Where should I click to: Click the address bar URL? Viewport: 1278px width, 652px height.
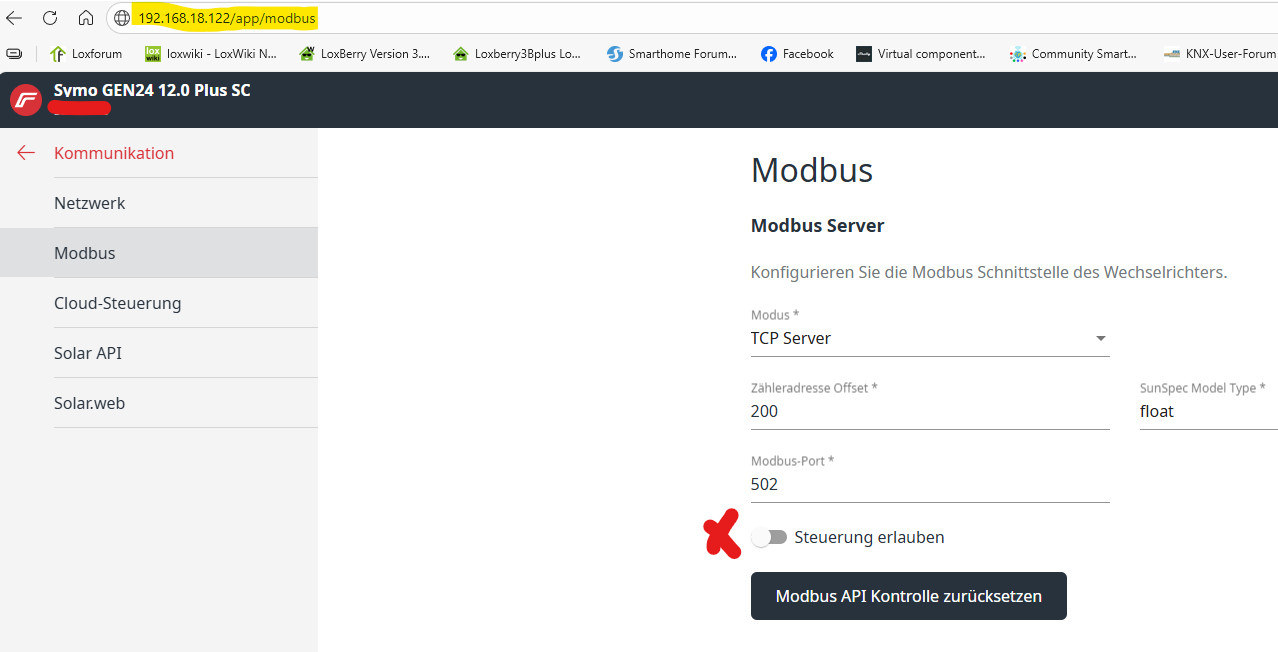tap(227, 18)
